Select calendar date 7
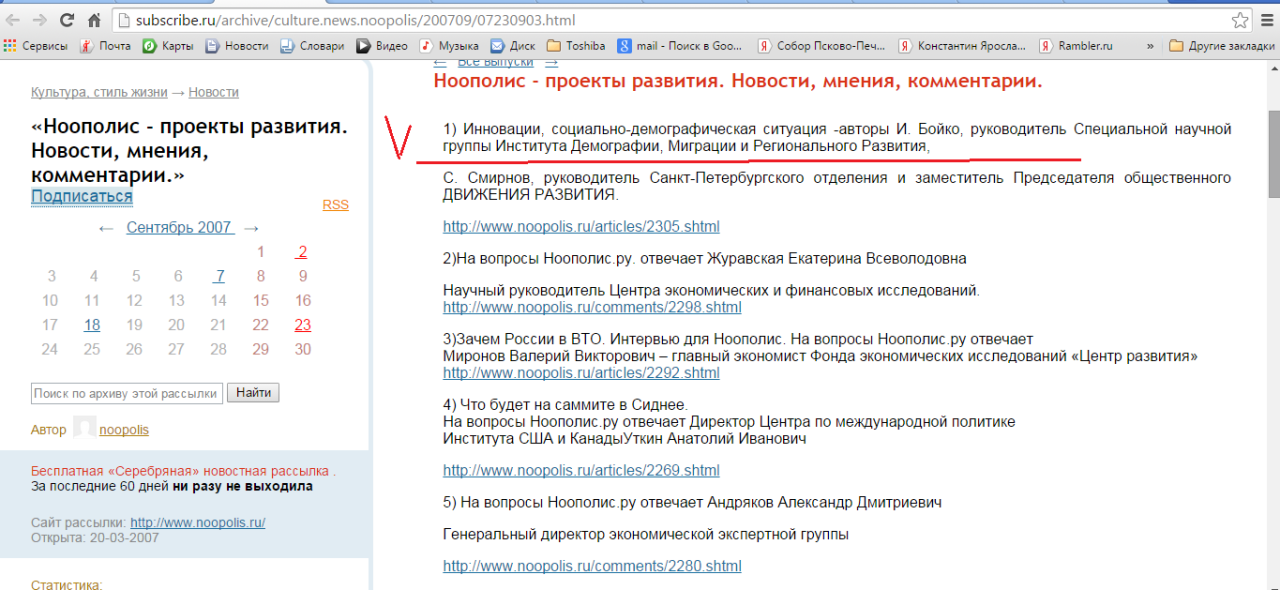The width and height of the screenshot is (1280, 590). tap(219, 276)
